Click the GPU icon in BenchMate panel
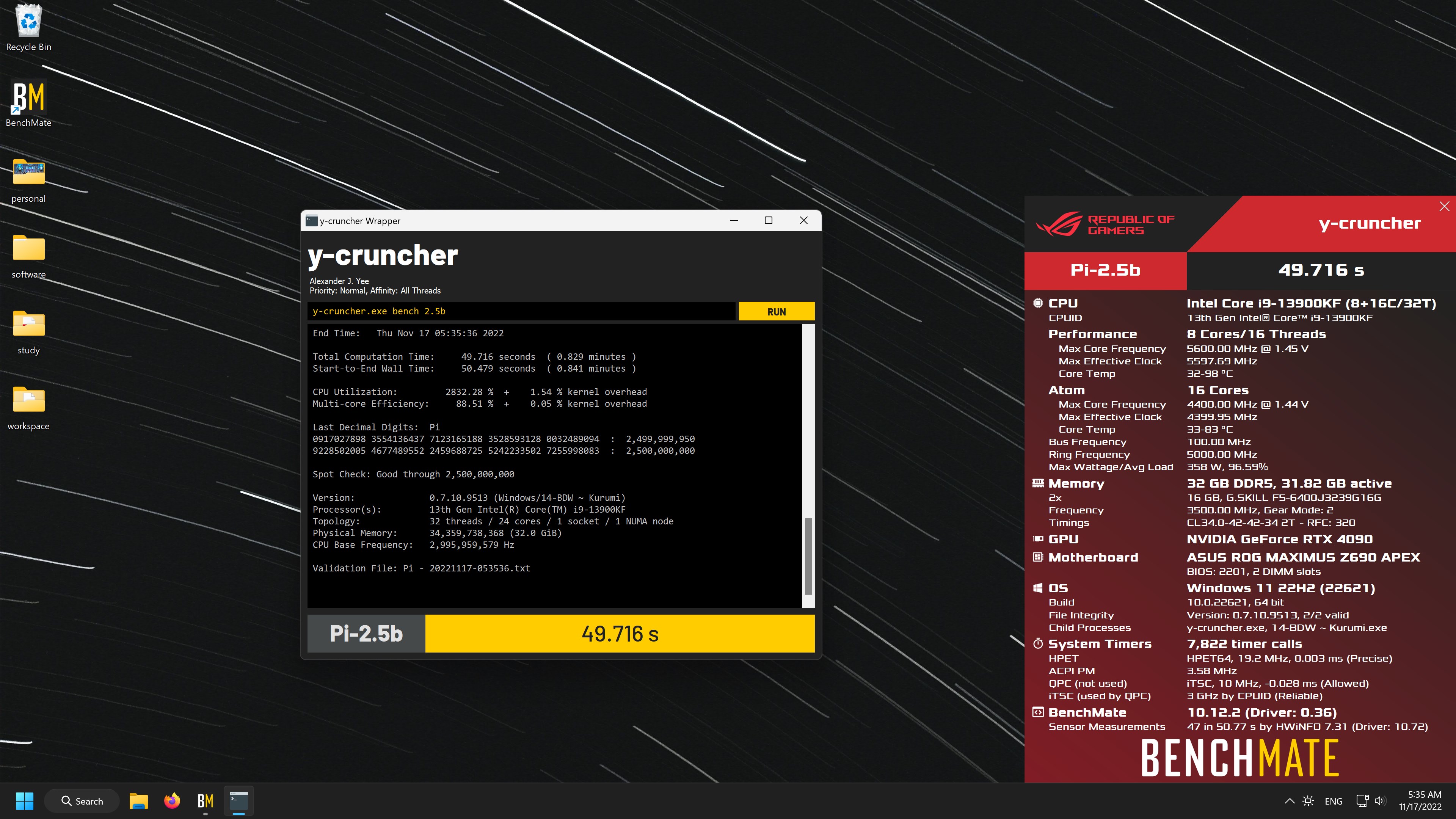The height and width of the screenshot is (819, 1456). pyautogui.click(x=1038, y=539)
